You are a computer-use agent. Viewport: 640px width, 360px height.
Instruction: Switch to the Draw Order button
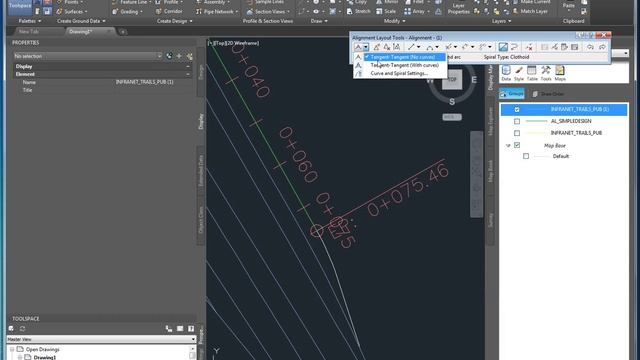point(548,94)
